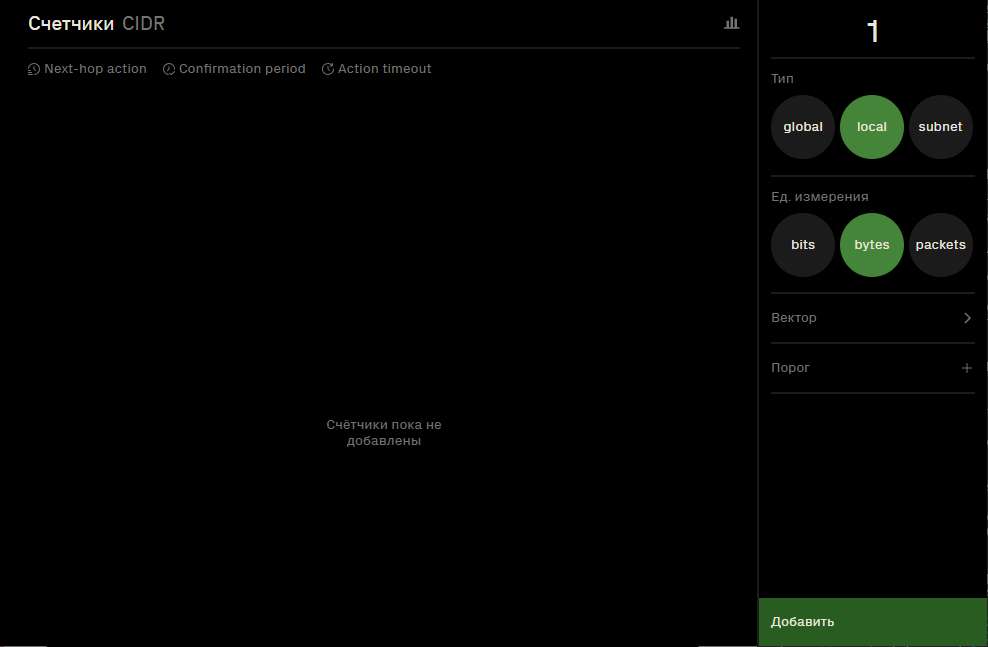Choose bits as measurement unit
Image resolution: width=988 pixels, height=647 pixels.
point(803,244)
